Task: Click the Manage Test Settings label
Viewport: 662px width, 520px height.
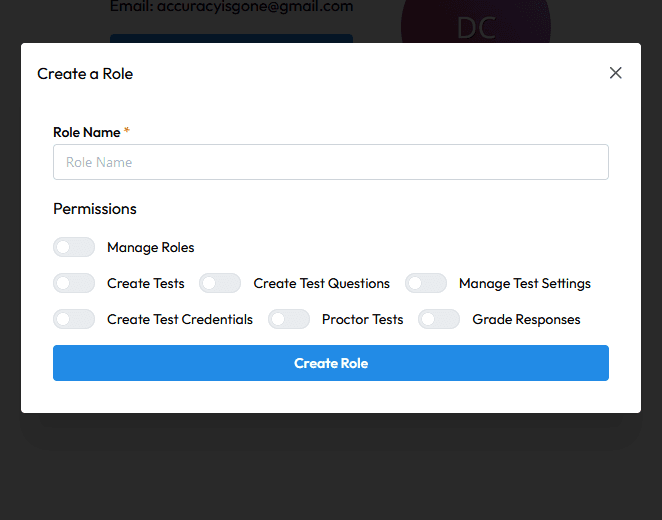Action: coord(524,283)
